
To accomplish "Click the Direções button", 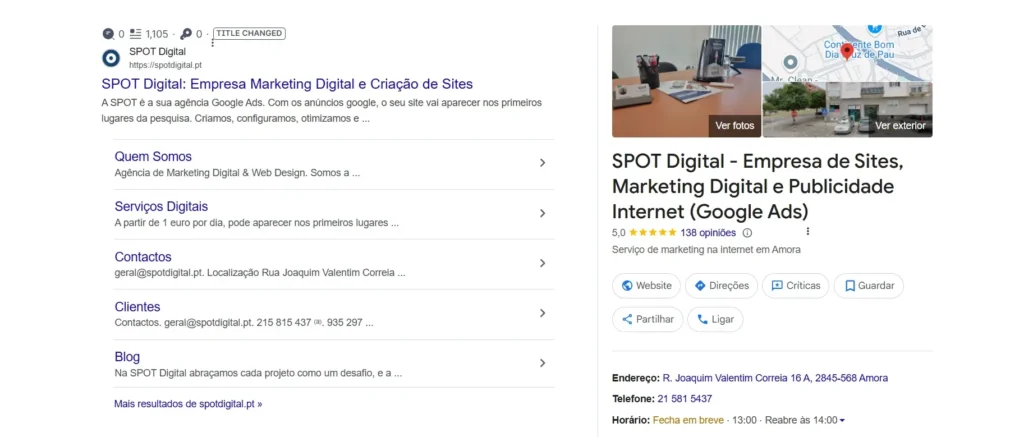I will (x=721, y=285).
